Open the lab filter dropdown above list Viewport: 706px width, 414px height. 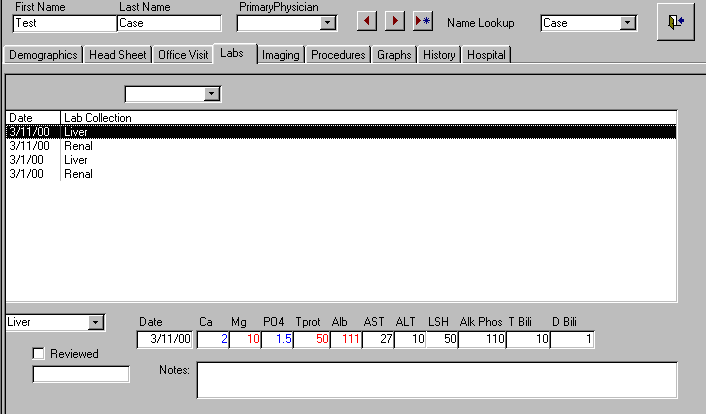click(x=211, y=94)
